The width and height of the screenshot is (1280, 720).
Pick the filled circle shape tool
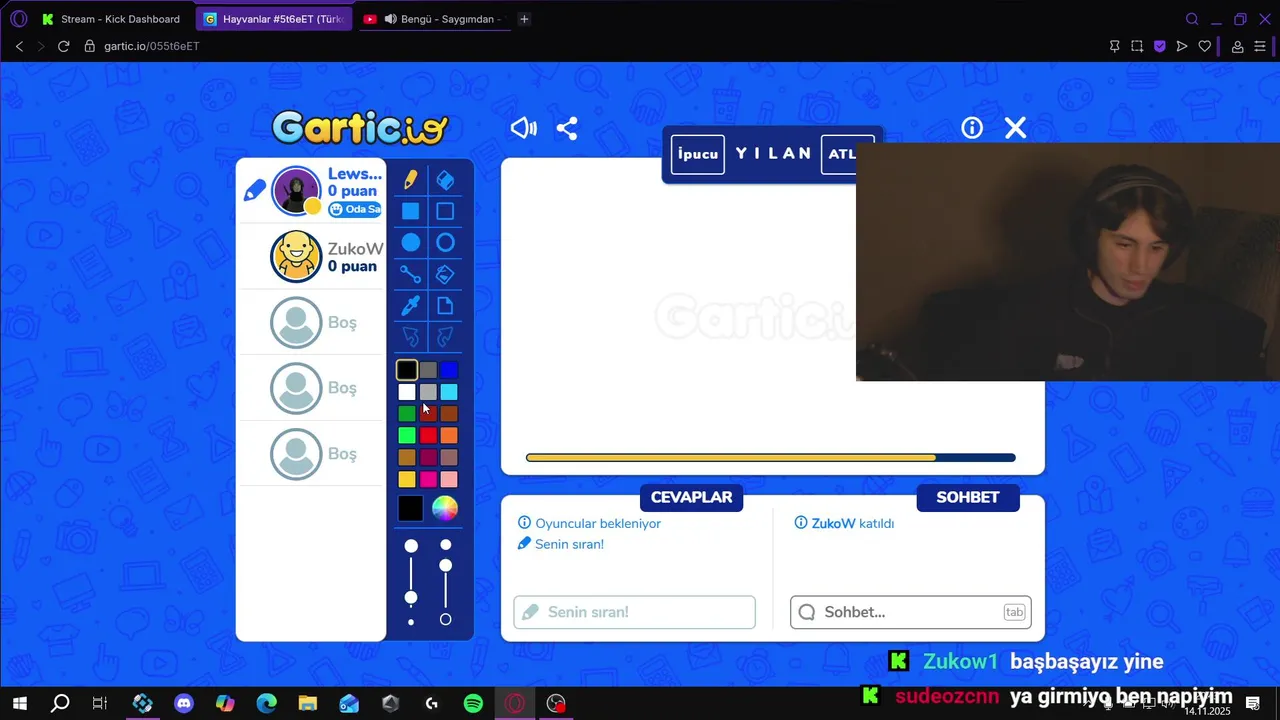coord(411,242)
